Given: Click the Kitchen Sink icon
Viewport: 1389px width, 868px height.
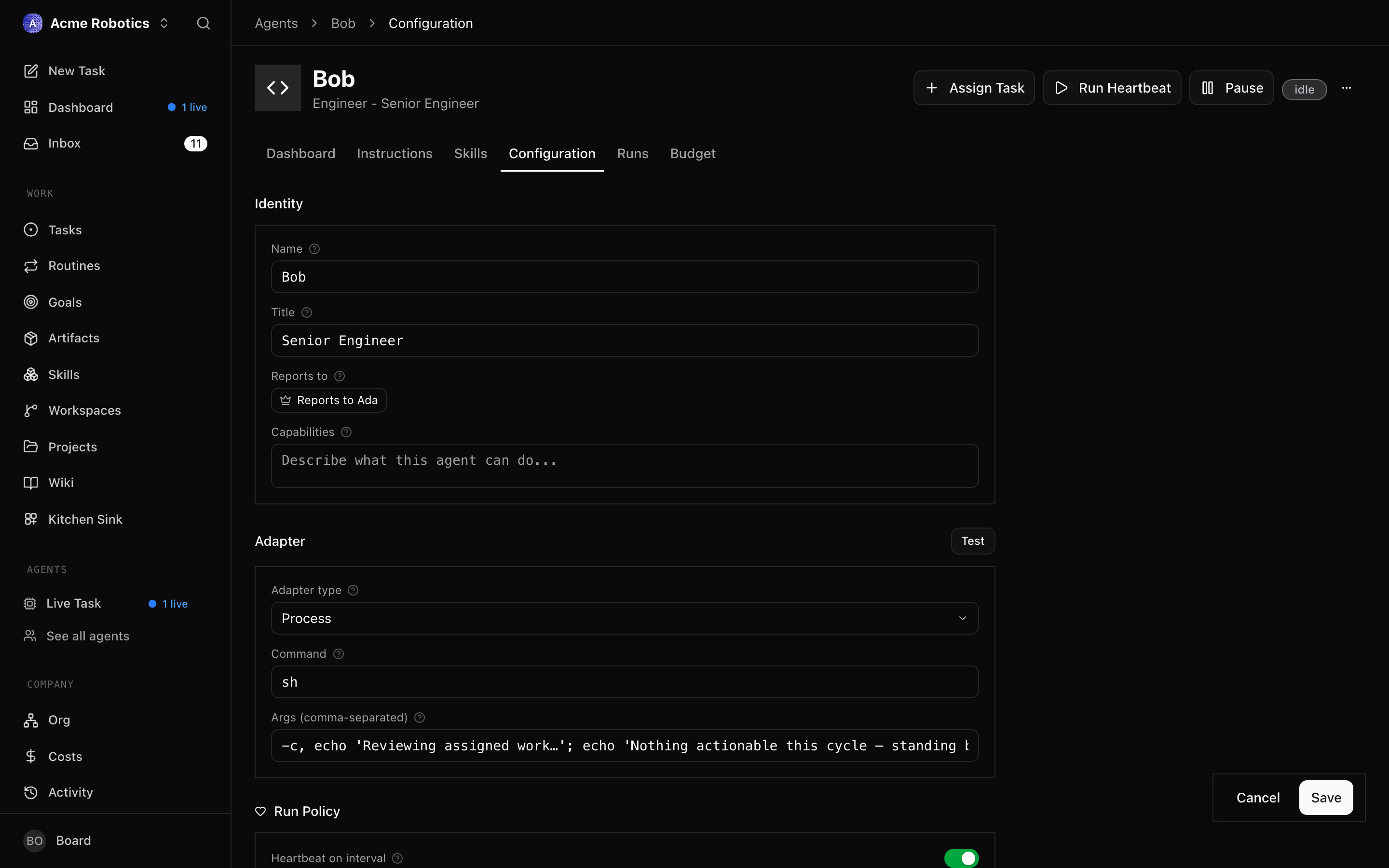Looking at the screenshot, I should (31, 519).
